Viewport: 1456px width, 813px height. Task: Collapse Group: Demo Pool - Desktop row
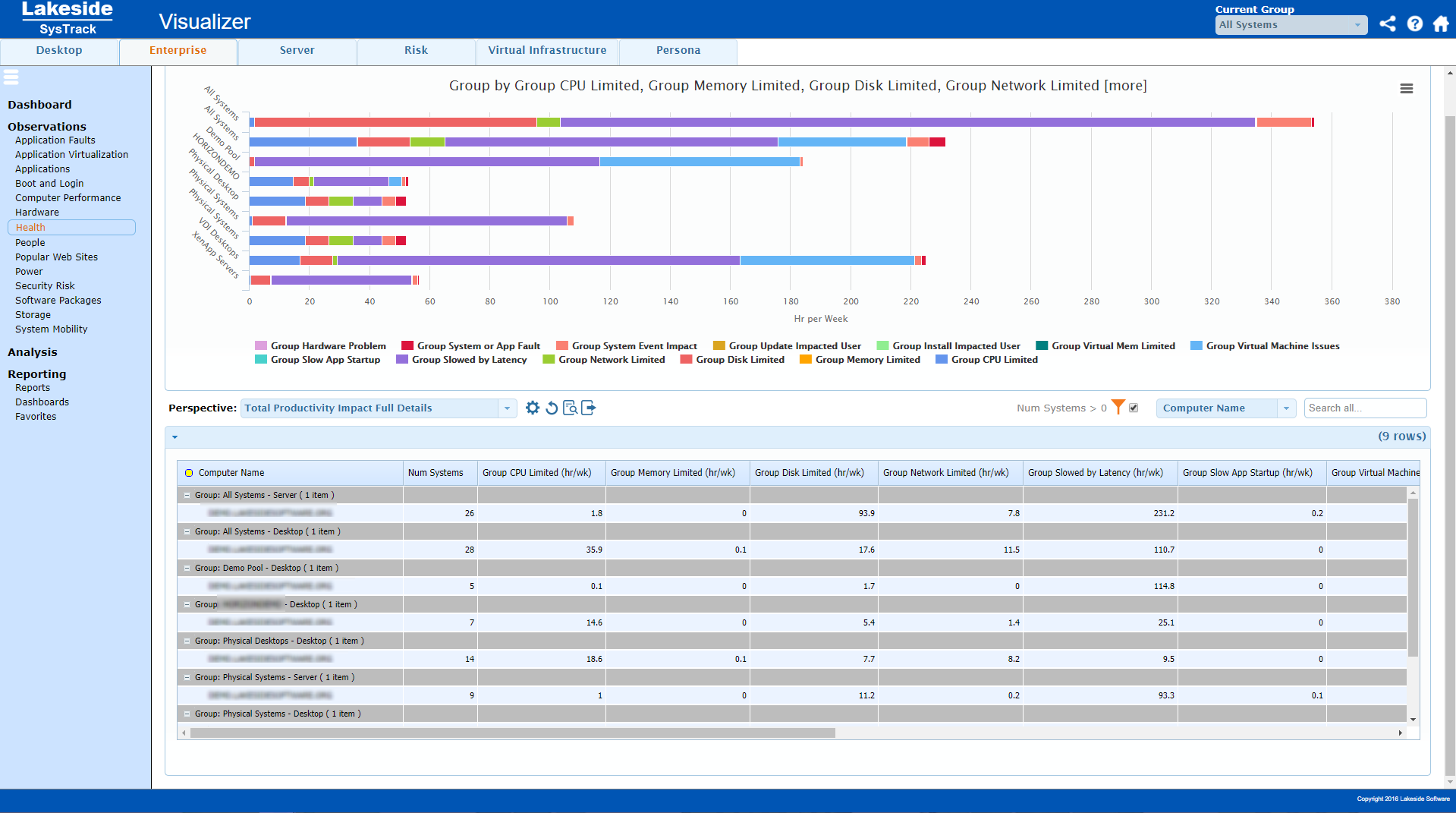[187, 568]
